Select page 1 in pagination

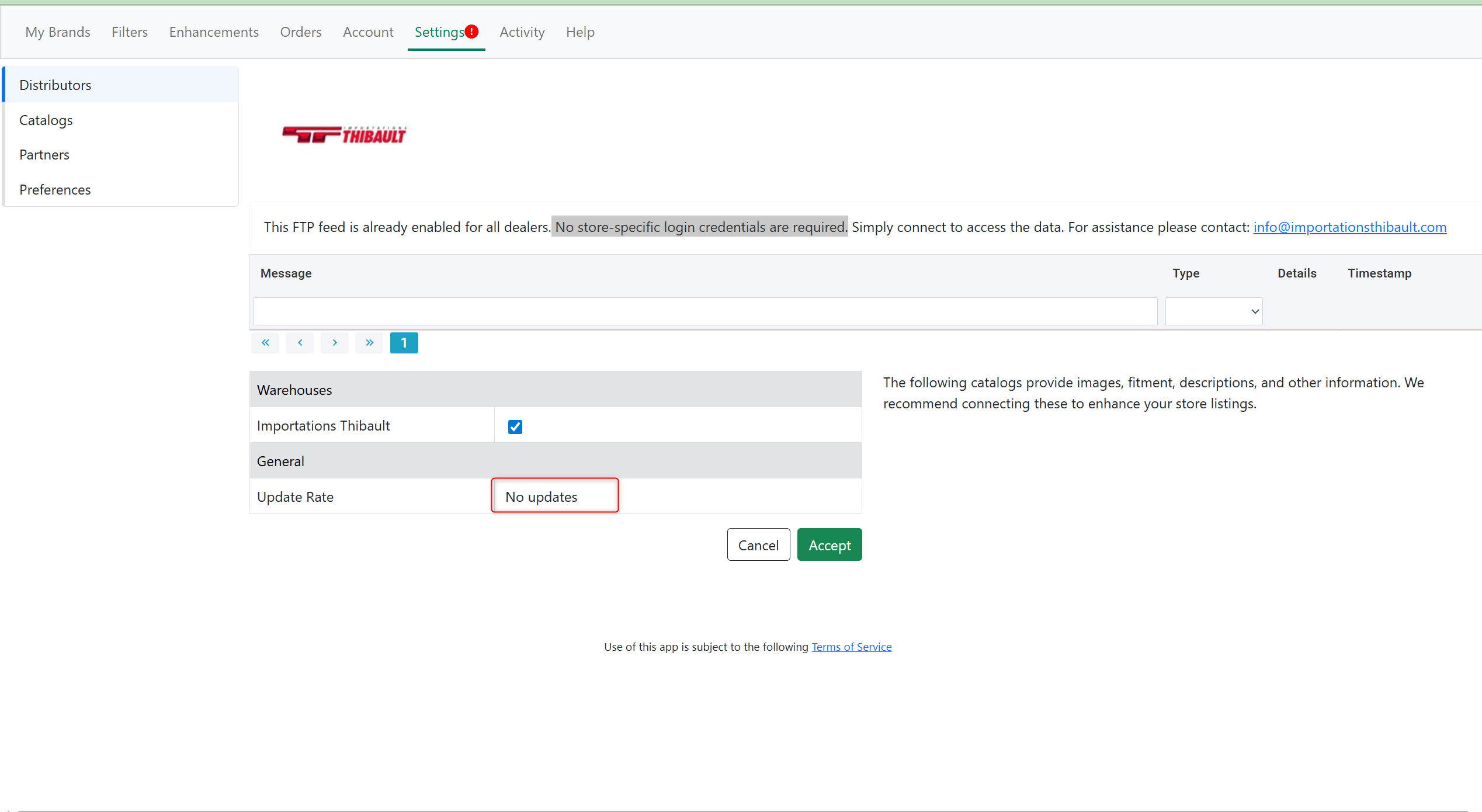click(x=404, y=343)
